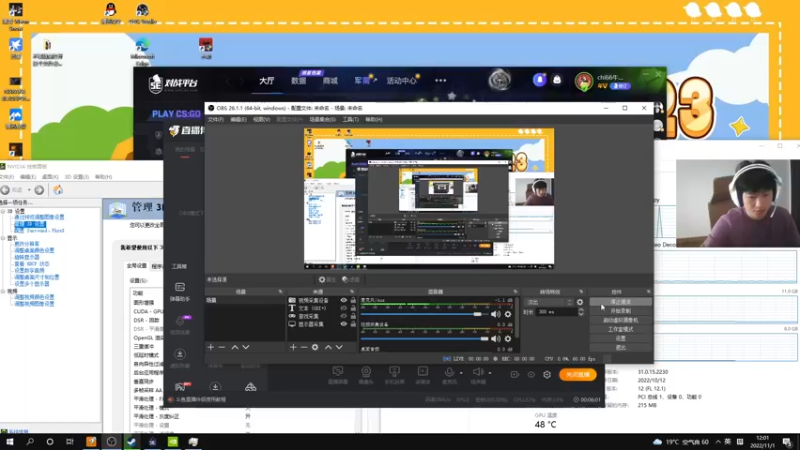Viewport: 800px width, 450px height.
Task: Toggle lock on text (GDI+) source
Action: click(353, 308)
